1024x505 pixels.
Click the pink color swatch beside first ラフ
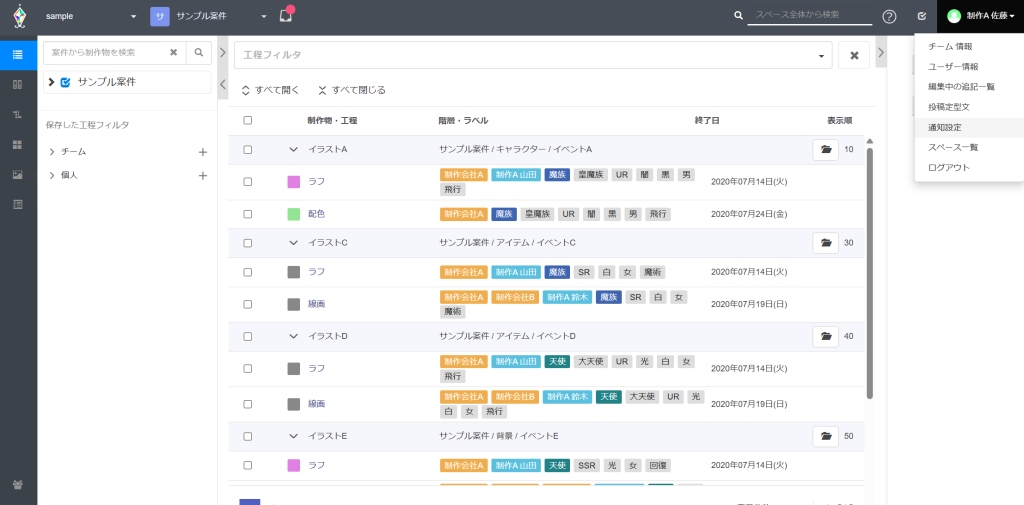294,182
